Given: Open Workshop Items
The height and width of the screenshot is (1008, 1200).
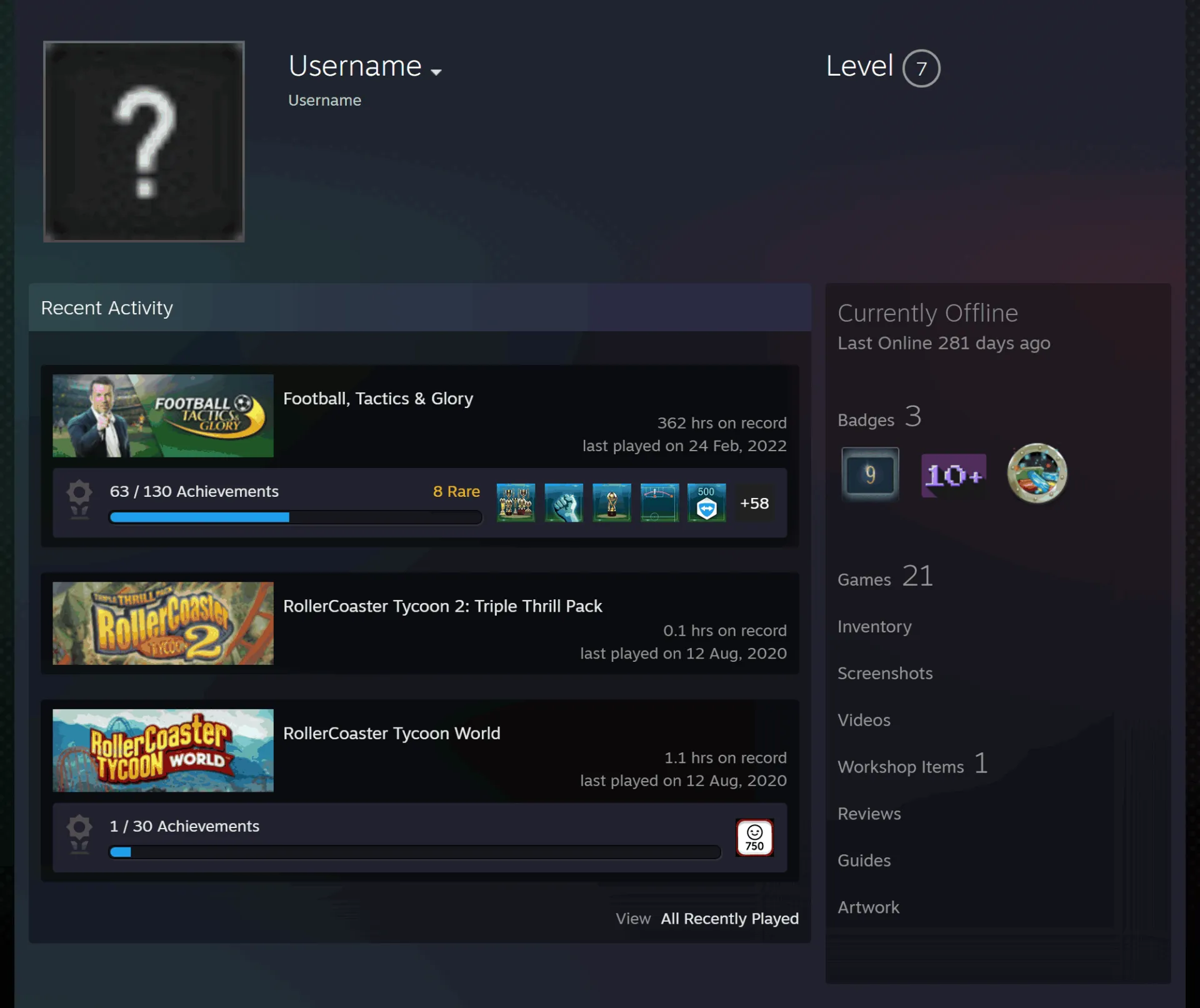Looking at the screenshot, I should [x=913, y=764].
